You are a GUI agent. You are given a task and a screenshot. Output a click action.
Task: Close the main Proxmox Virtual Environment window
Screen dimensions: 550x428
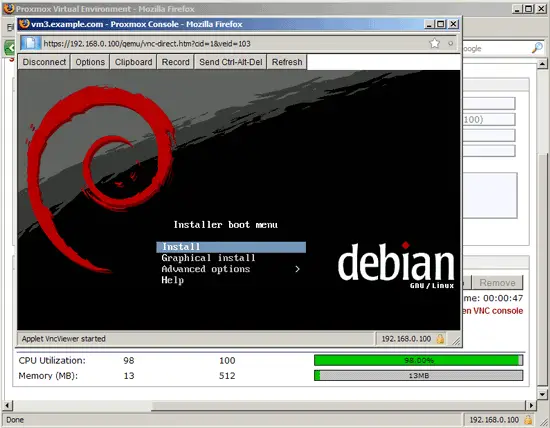542,9
